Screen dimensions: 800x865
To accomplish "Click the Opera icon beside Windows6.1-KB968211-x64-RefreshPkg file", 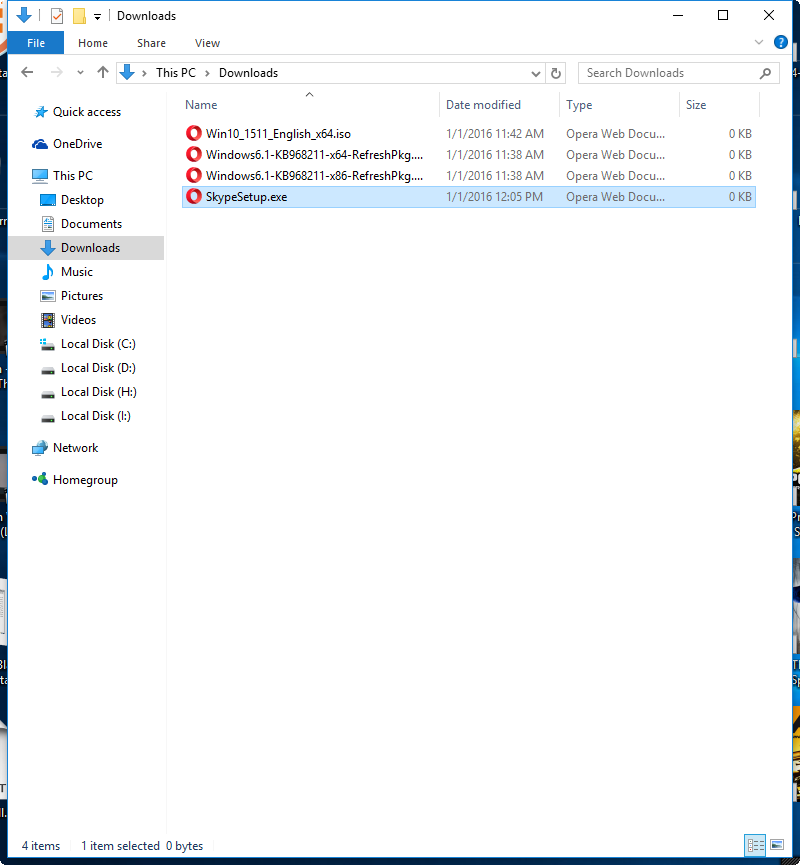I will pos(194,154).
